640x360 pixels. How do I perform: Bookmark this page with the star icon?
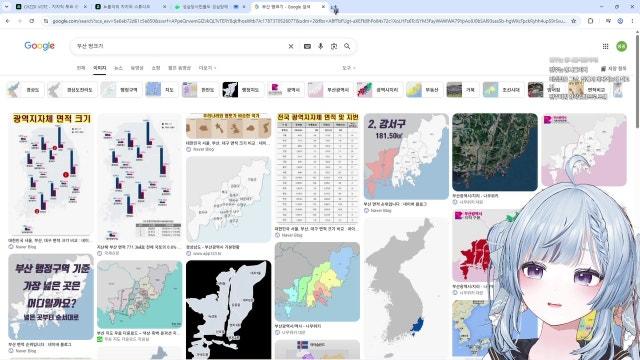point(573,20)
